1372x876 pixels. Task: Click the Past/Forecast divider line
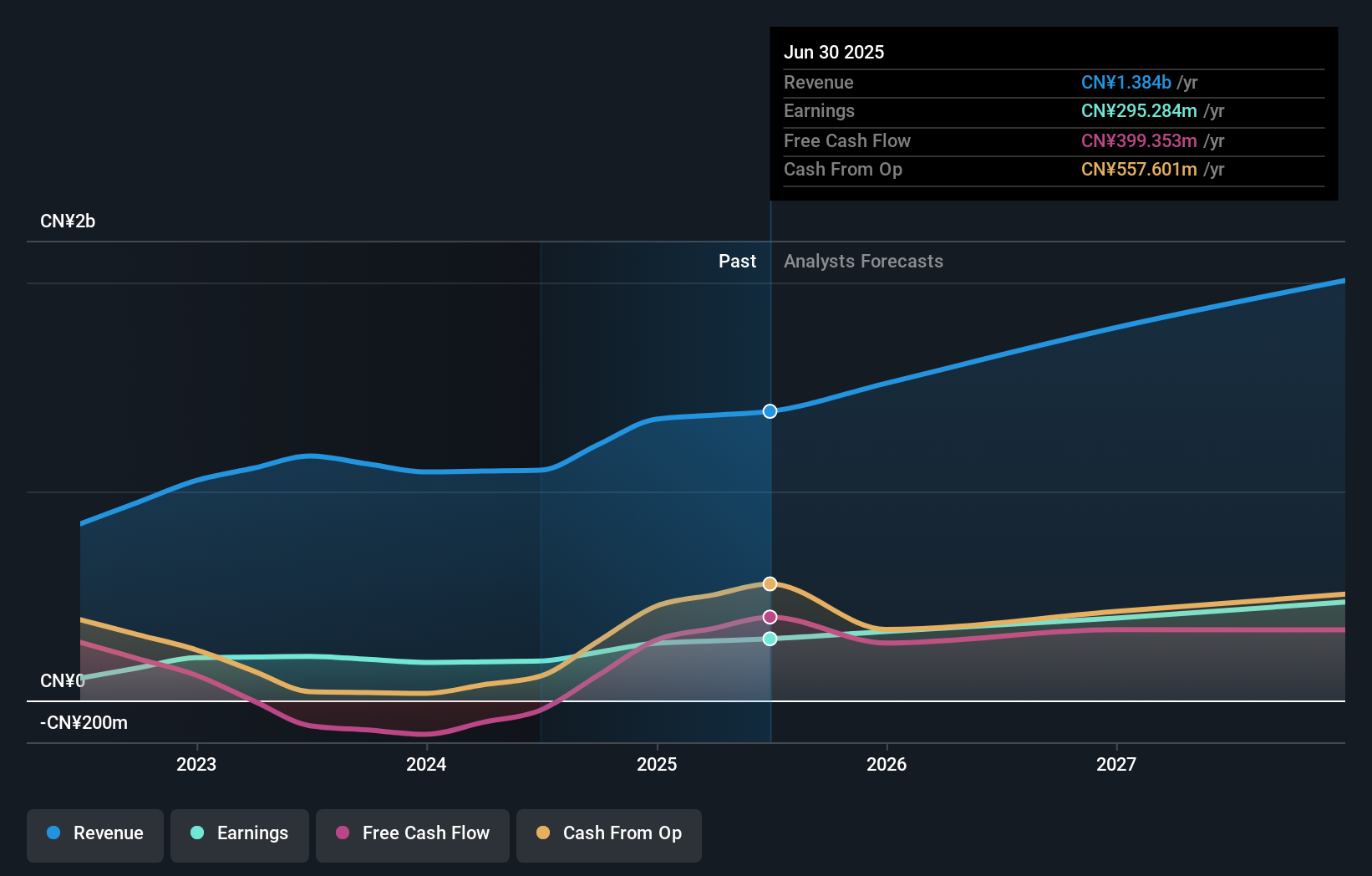tap(770, 502)
